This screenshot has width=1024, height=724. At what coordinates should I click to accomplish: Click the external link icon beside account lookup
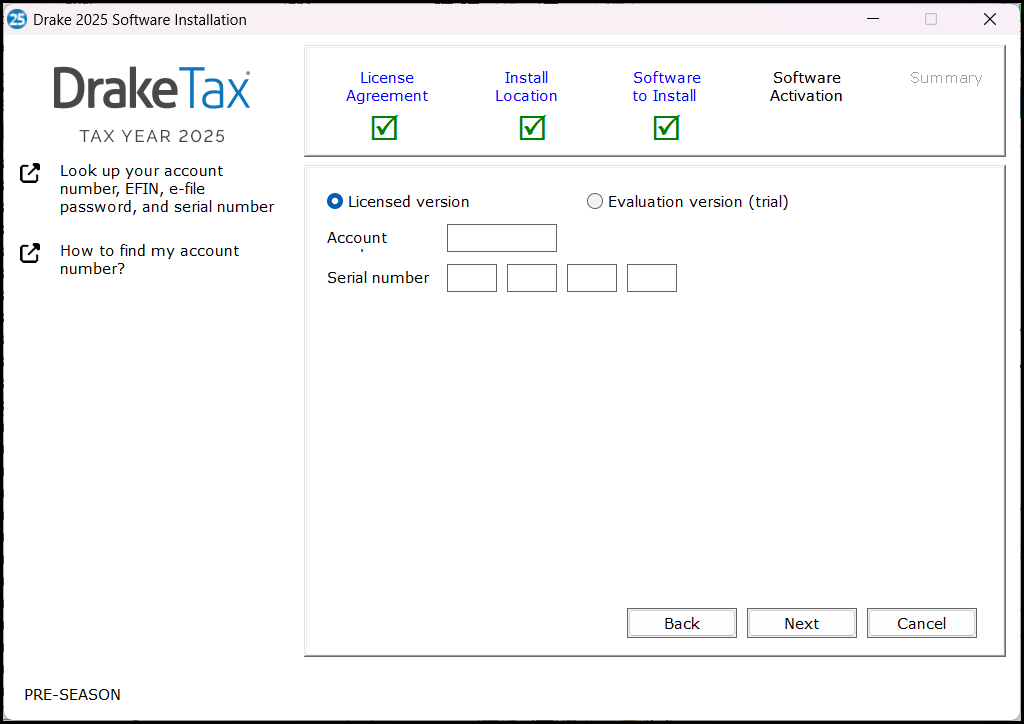[30, 172]
